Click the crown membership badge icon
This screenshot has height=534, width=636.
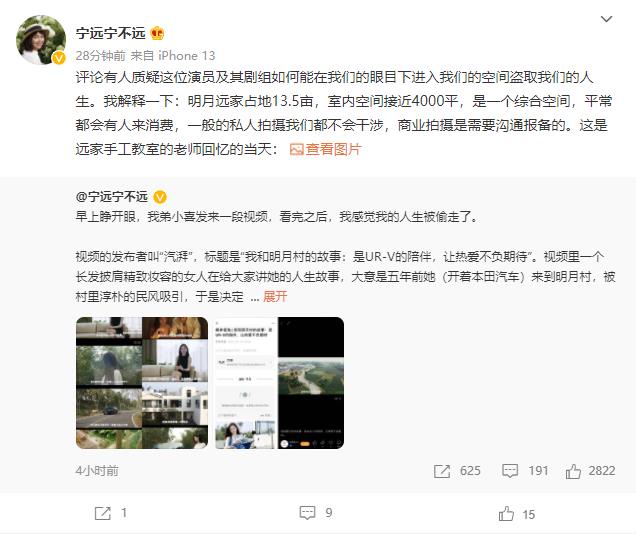[x=157, y=33]
